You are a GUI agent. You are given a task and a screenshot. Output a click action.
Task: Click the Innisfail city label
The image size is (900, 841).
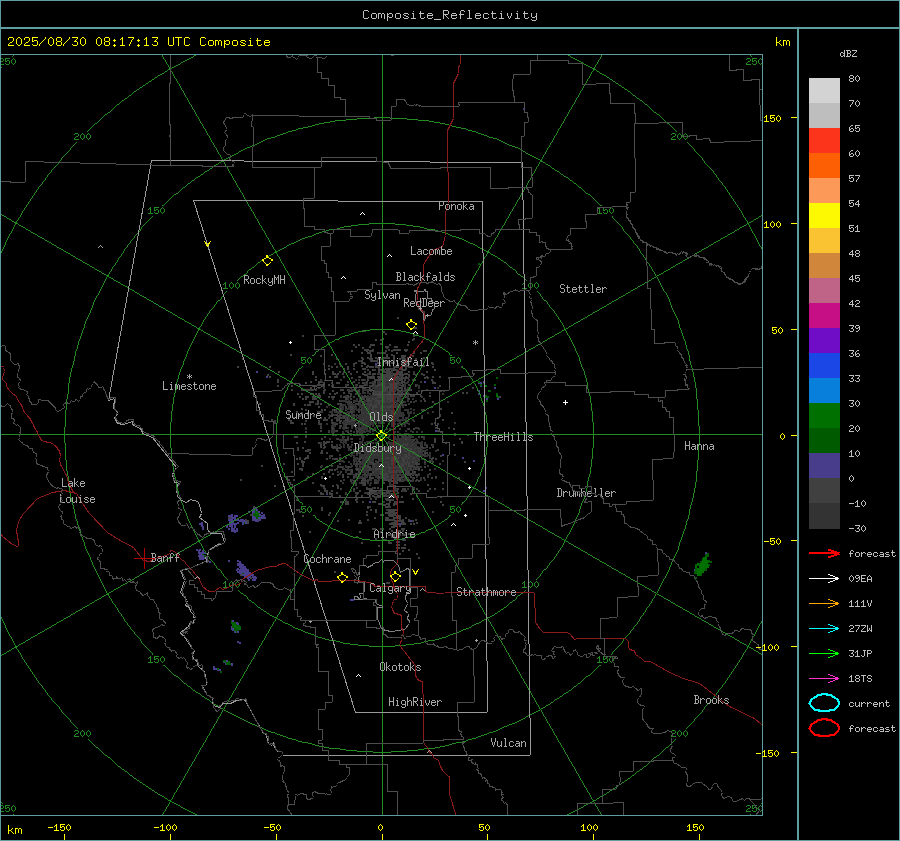pyautogui.click(x=403, y=362)
